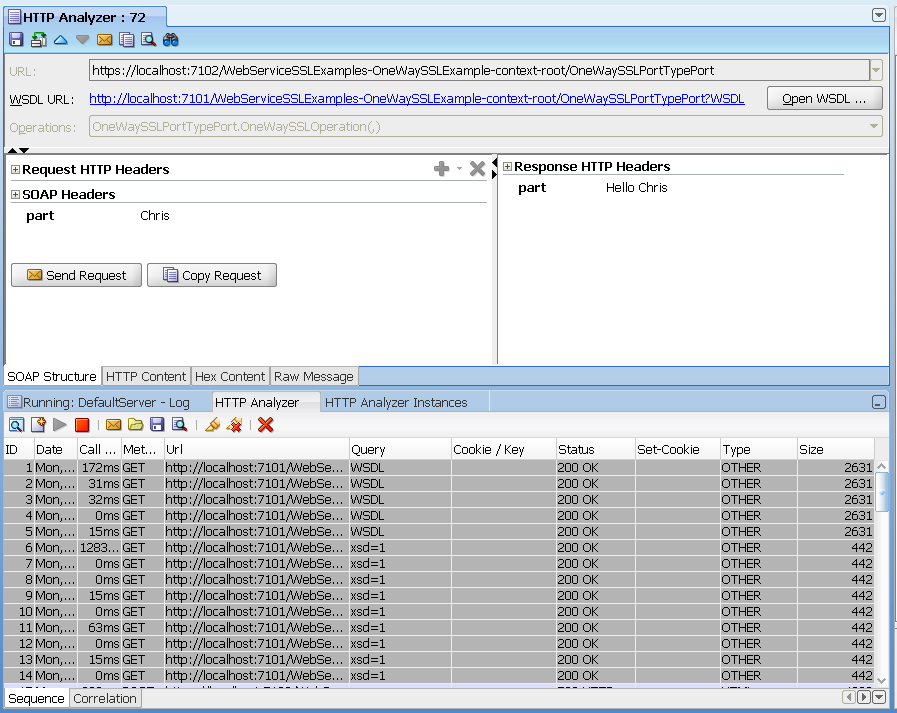Click the highlighter icon in log toolbar
Screen dimensions: 897x713
point(212,425)
